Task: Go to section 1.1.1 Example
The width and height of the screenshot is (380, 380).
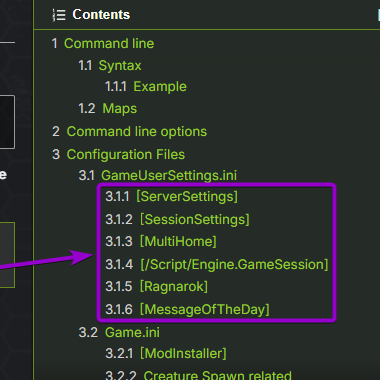Action: pos(160,87)
